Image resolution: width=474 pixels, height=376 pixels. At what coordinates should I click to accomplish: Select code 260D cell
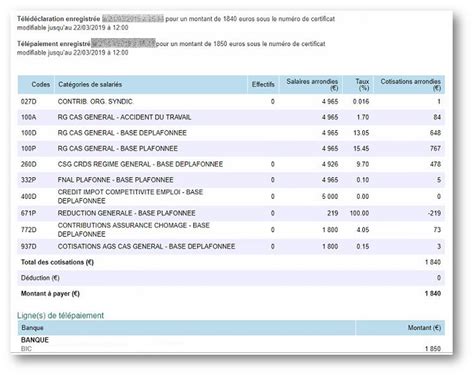tap(29, 164)
